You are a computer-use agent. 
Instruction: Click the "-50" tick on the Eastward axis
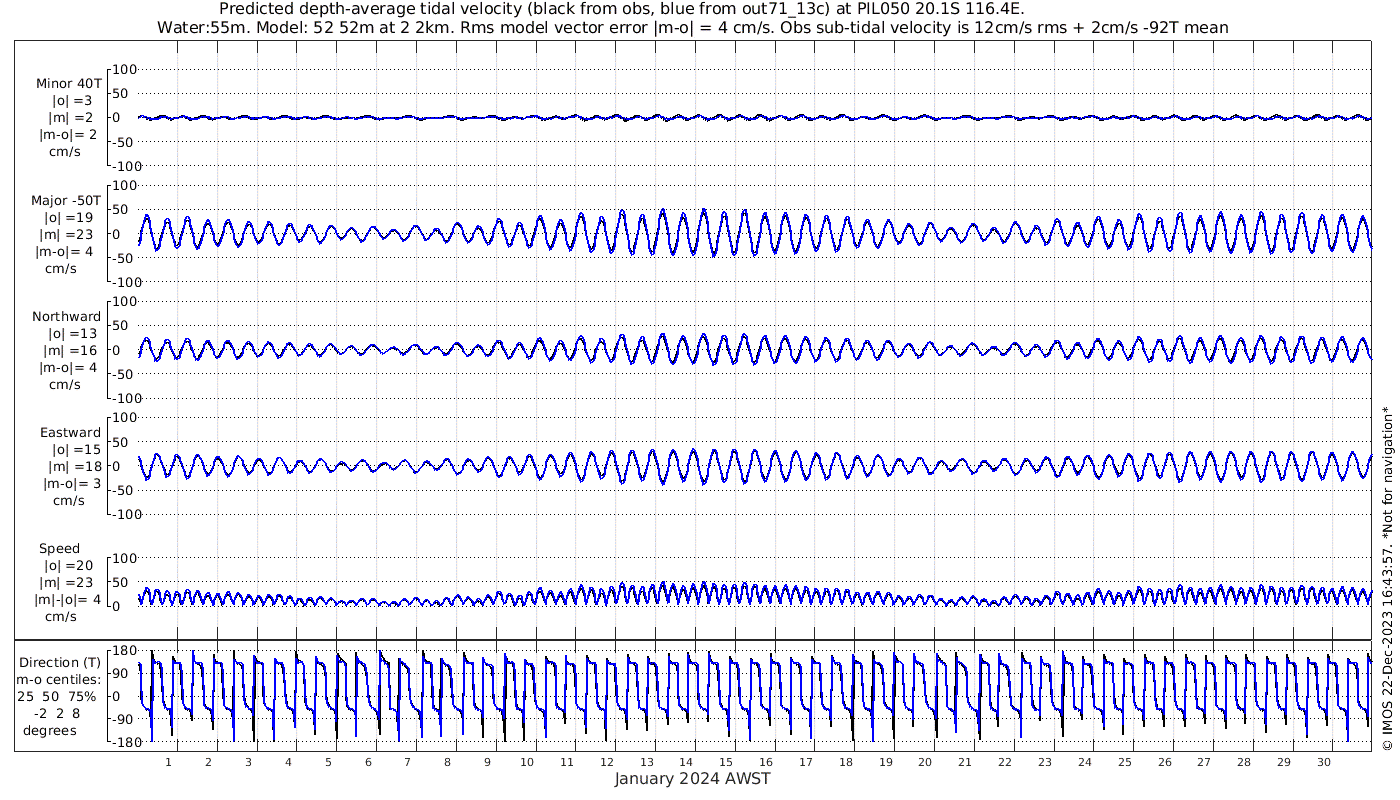[x=122, y=490]
